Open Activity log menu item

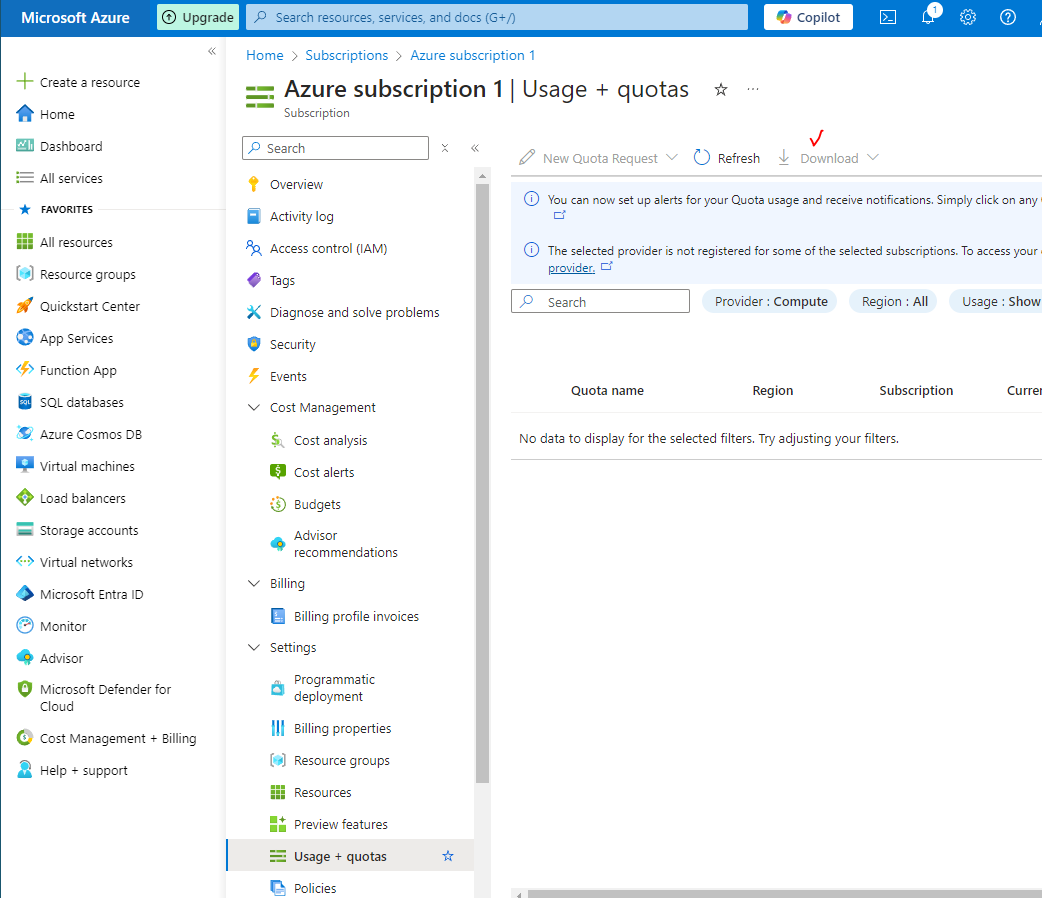click(x=301, y=216)
